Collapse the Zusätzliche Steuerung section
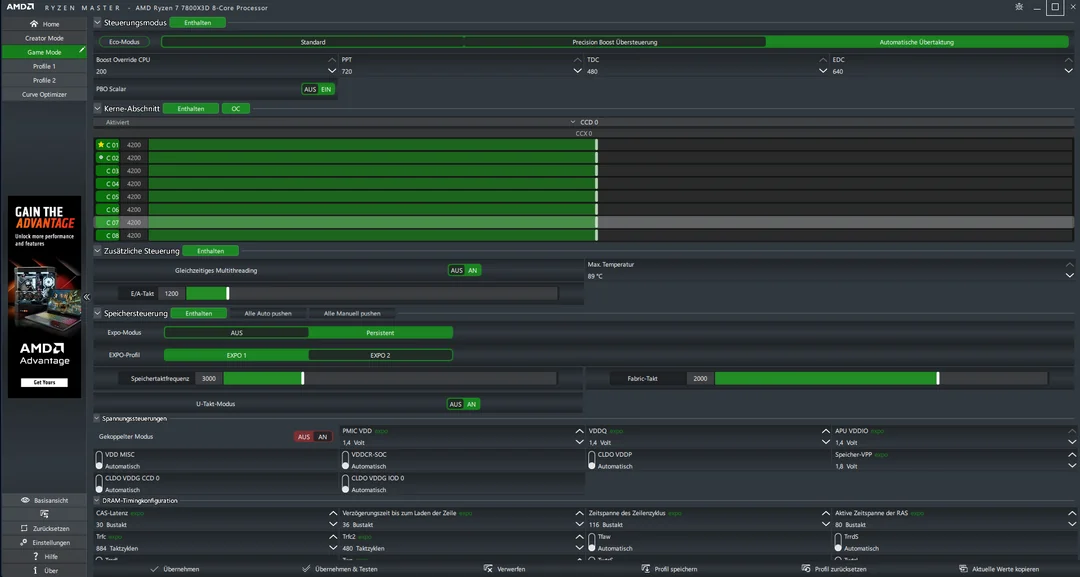Image resolution: width=1080 pixels, height=577 pixels. (x=98, y=251)
